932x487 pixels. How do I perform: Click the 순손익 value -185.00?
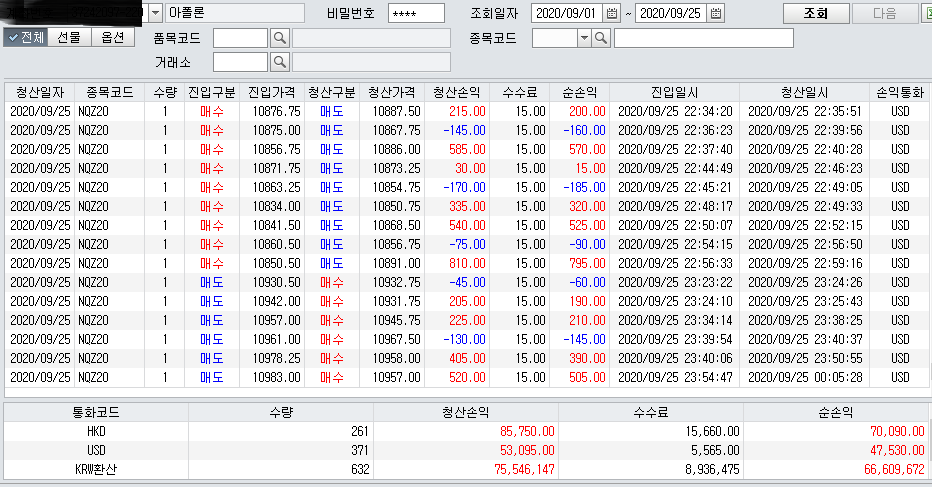pos(584,187)
